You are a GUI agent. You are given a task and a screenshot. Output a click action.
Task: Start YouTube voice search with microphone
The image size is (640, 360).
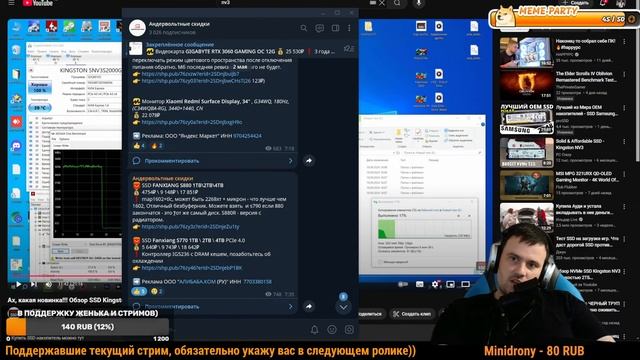tap(419, 3)
